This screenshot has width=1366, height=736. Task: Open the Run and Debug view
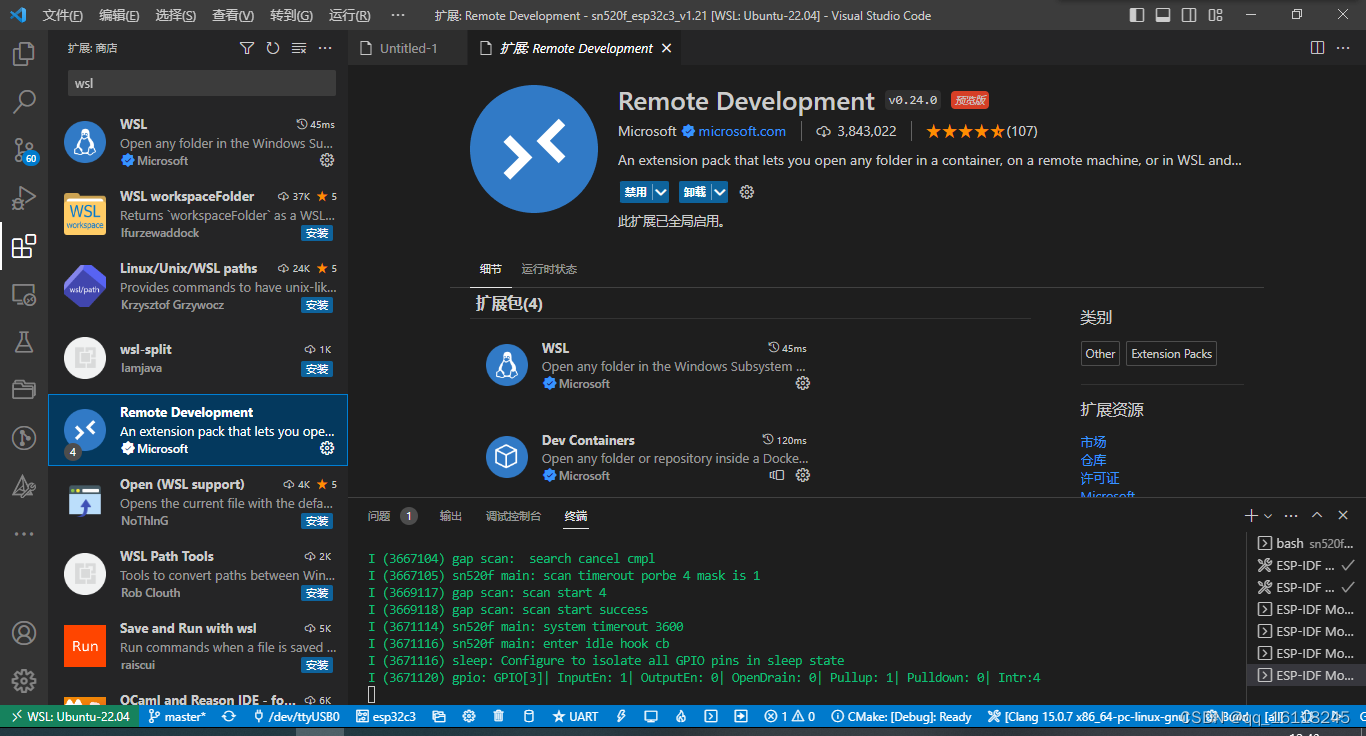click(x=24, y=198)
